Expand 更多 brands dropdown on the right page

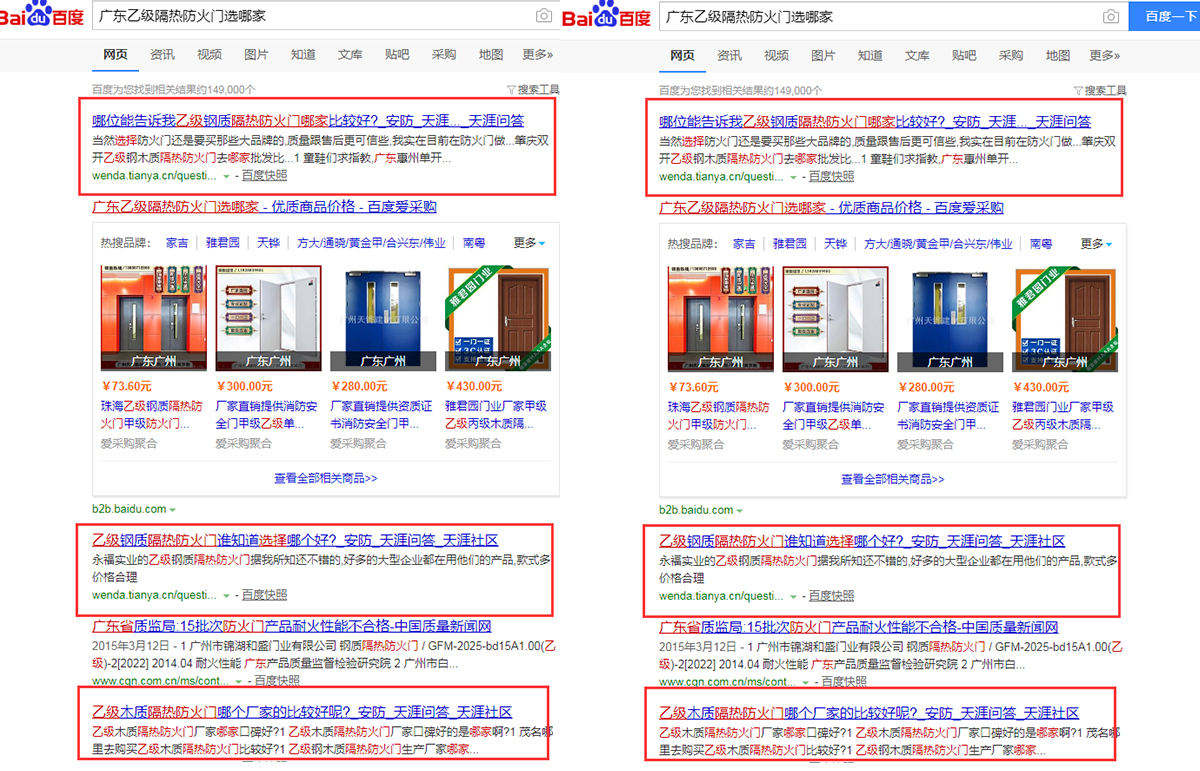(1096, 243)
